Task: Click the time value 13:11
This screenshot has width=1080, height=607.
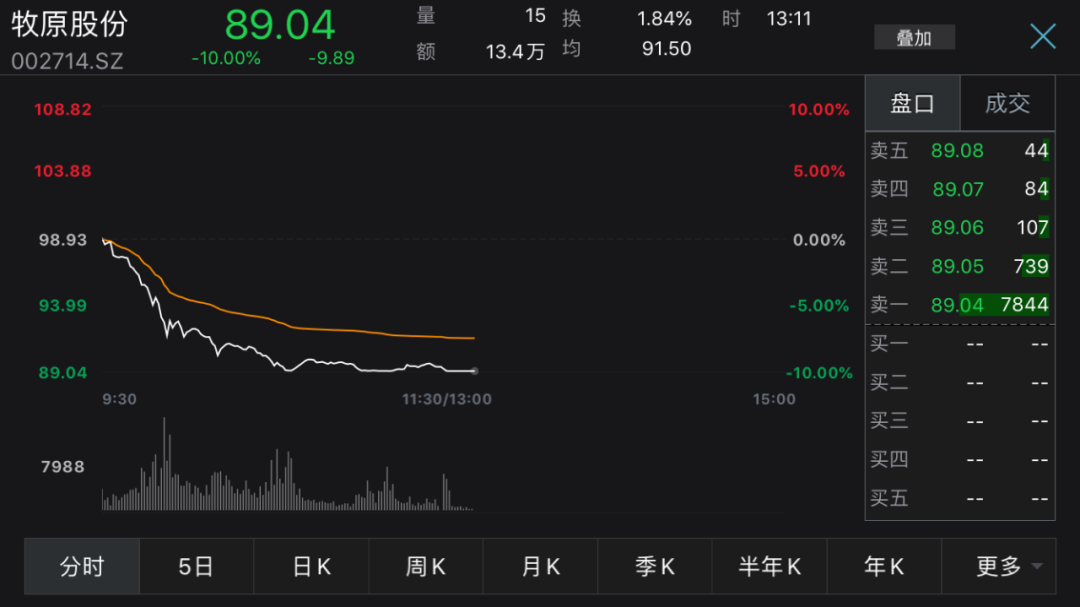Action: [789, 19]
